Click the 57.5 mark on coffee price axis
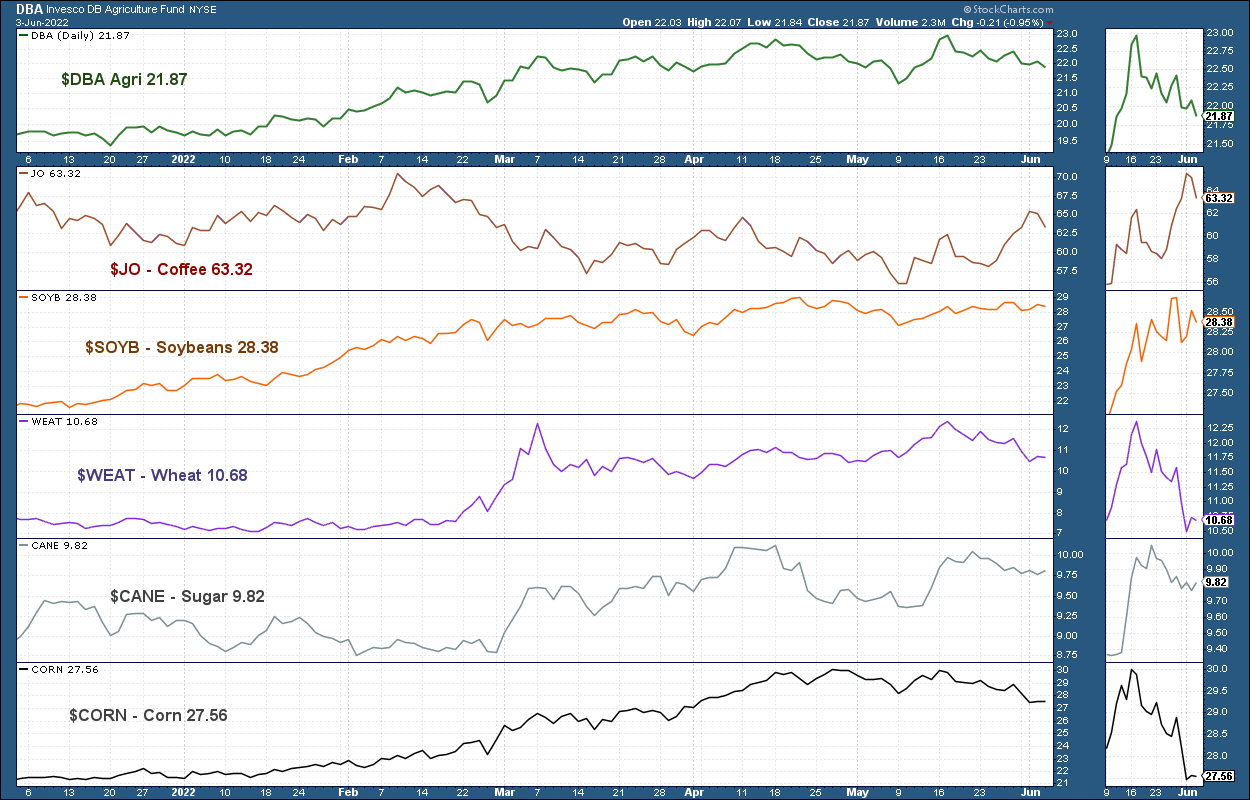The width and height of the screenshot is (1250, 800). 1066,270
